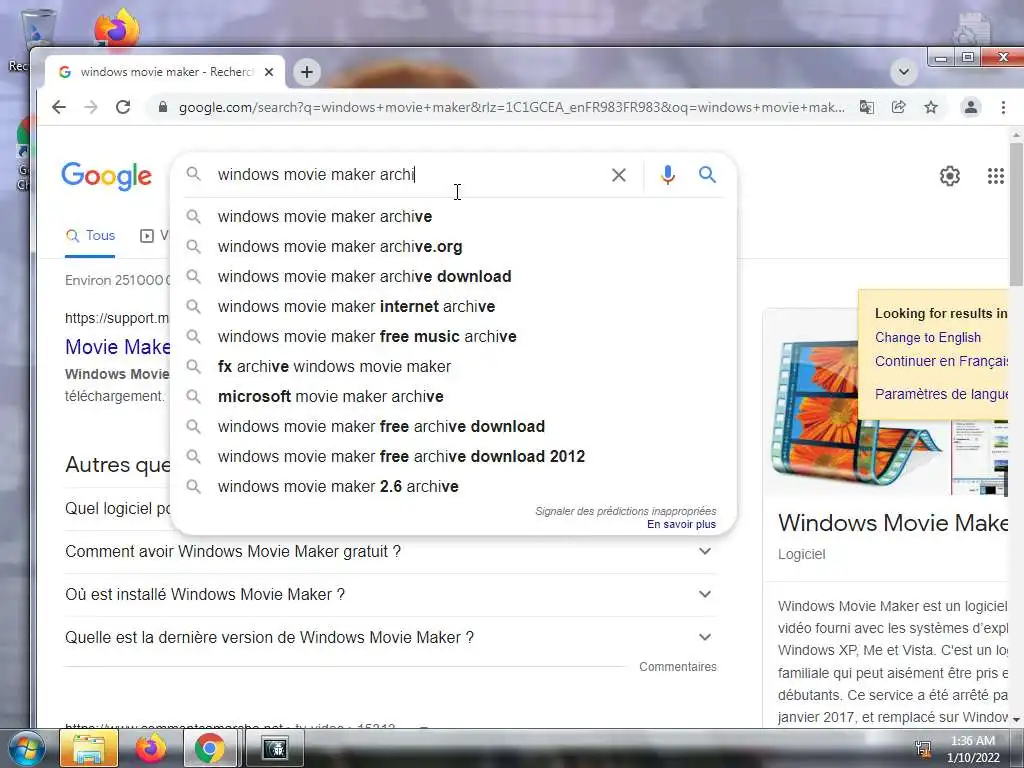Select suggestion "windows movie maker archive download"
1024x768 pixels.
(453, 276)
